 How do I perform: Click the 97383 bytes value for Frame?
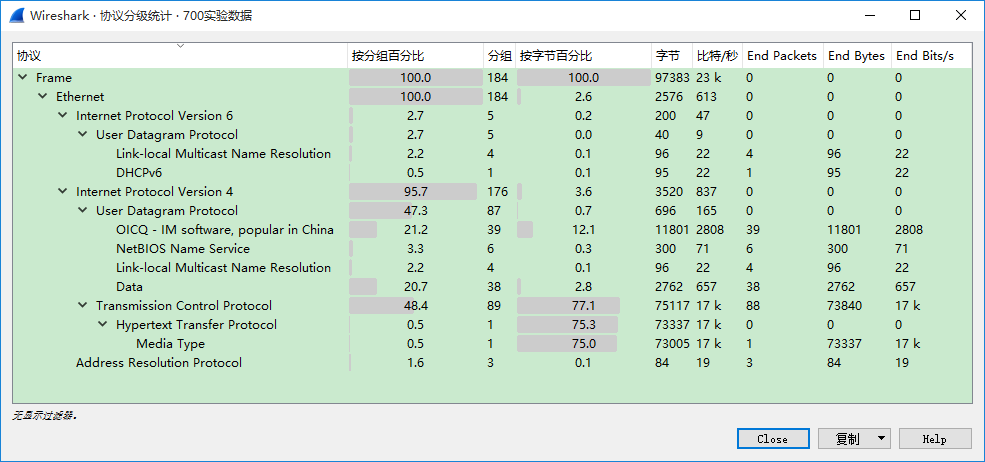[x=672, y=78]
